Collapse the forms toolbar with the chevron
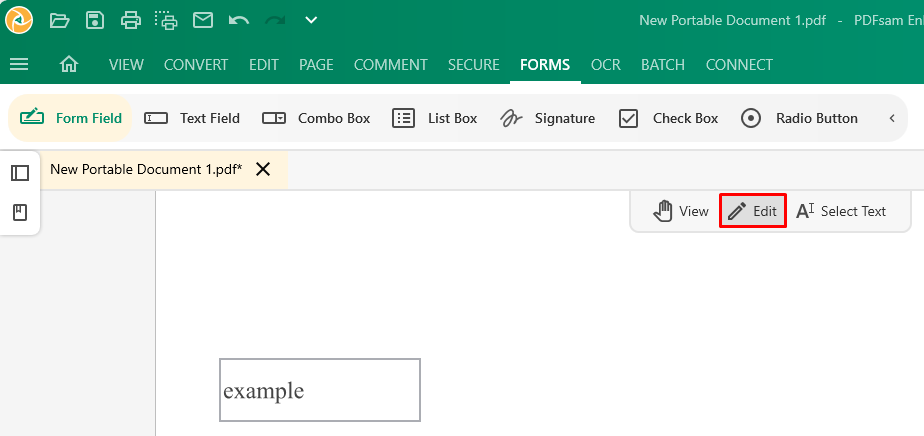This screenshot has width=924, height=436. (892, 118)
